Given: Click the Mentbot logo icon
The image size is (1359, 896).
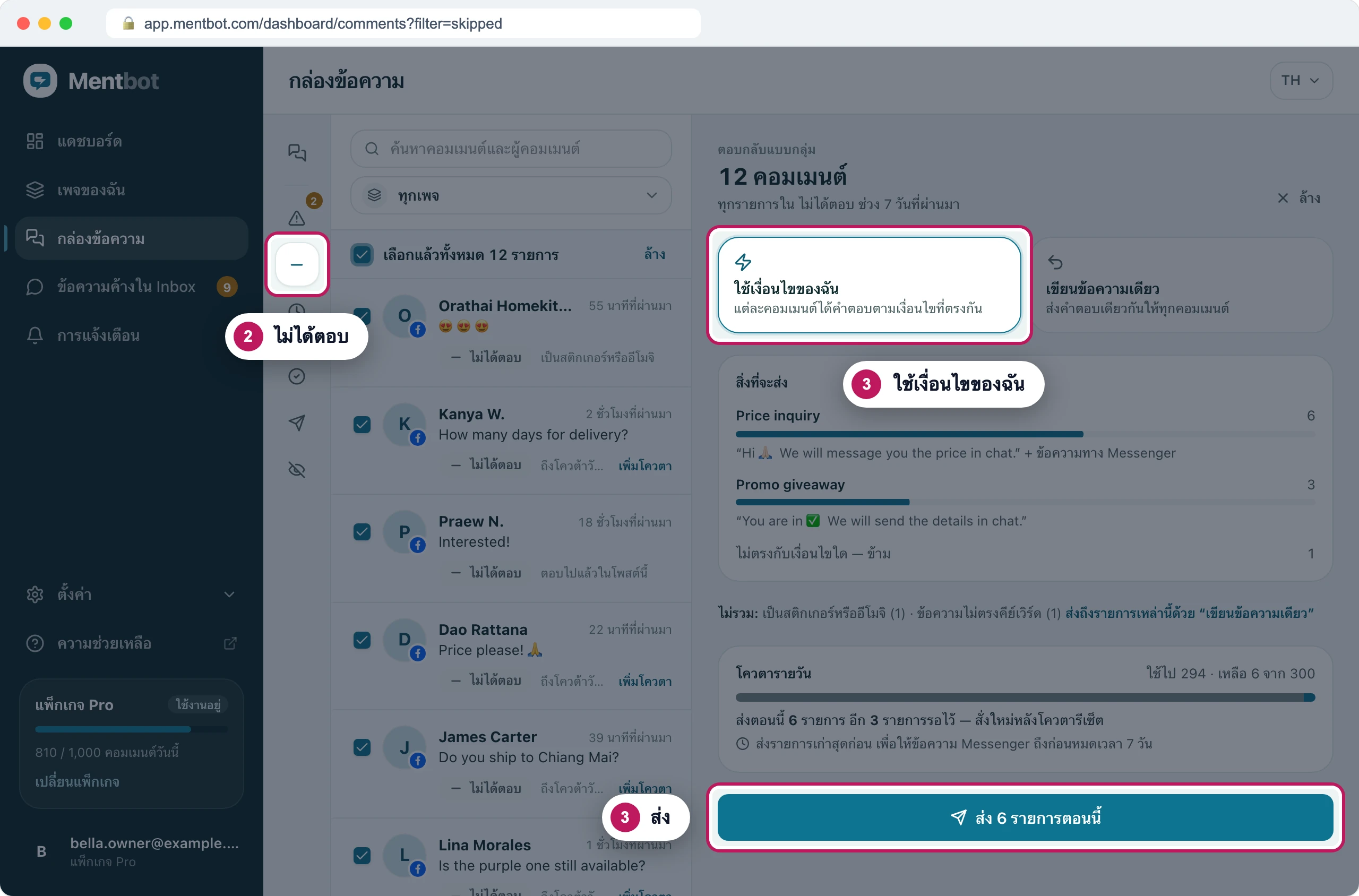Looking at the screenshot, I should point(40,81).
